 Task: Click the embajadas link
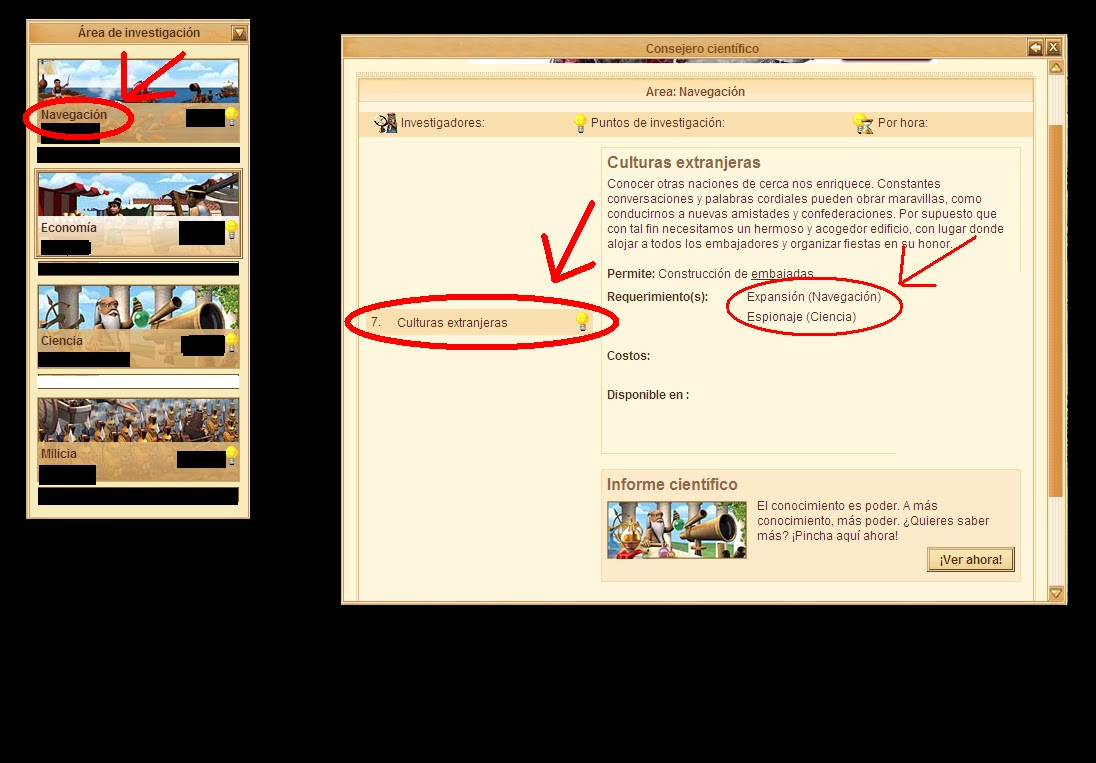[x=782, y=274]
